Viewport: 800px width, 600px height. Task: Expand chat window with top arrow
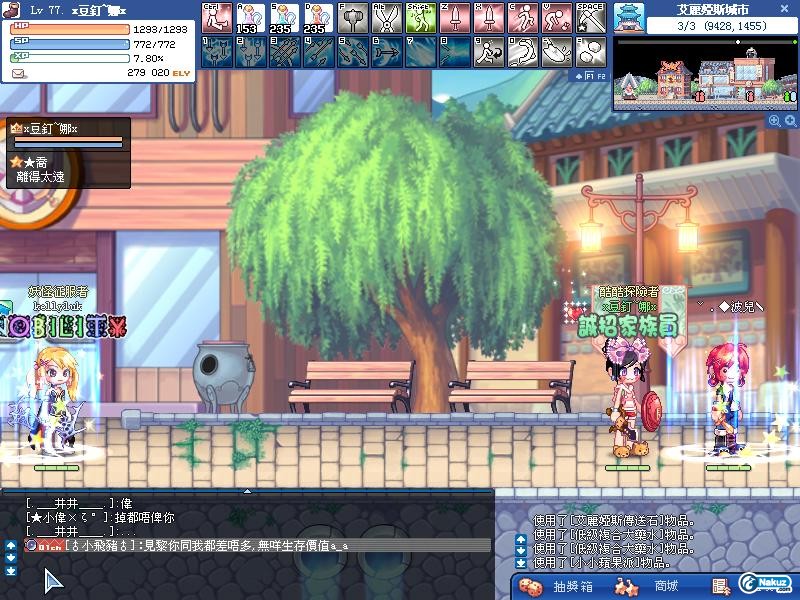(x=247, y=491)
